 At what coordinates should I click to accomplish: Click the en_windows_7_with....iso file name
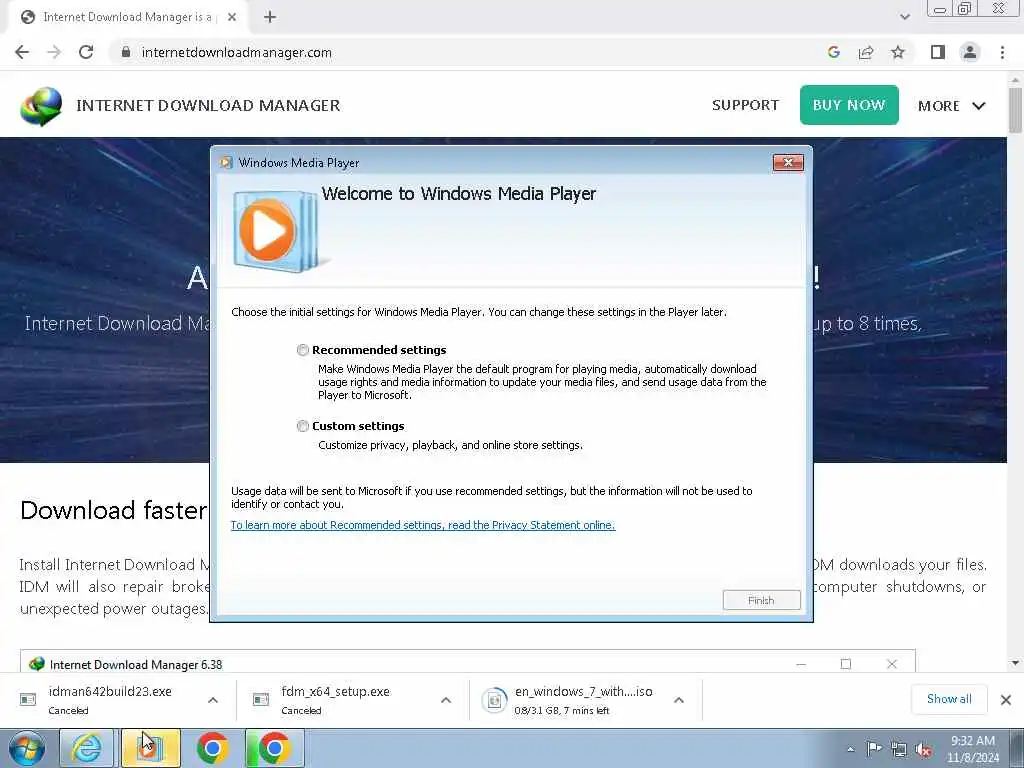click(x=583, y=692)
